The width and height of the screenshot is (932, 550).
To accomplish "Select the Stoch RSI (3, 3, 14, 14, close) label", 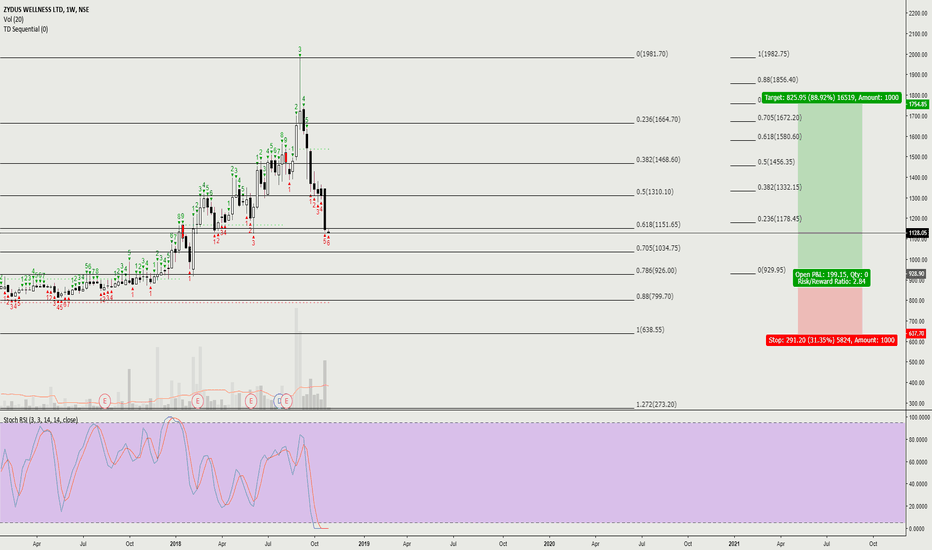I will pos(40,420).
